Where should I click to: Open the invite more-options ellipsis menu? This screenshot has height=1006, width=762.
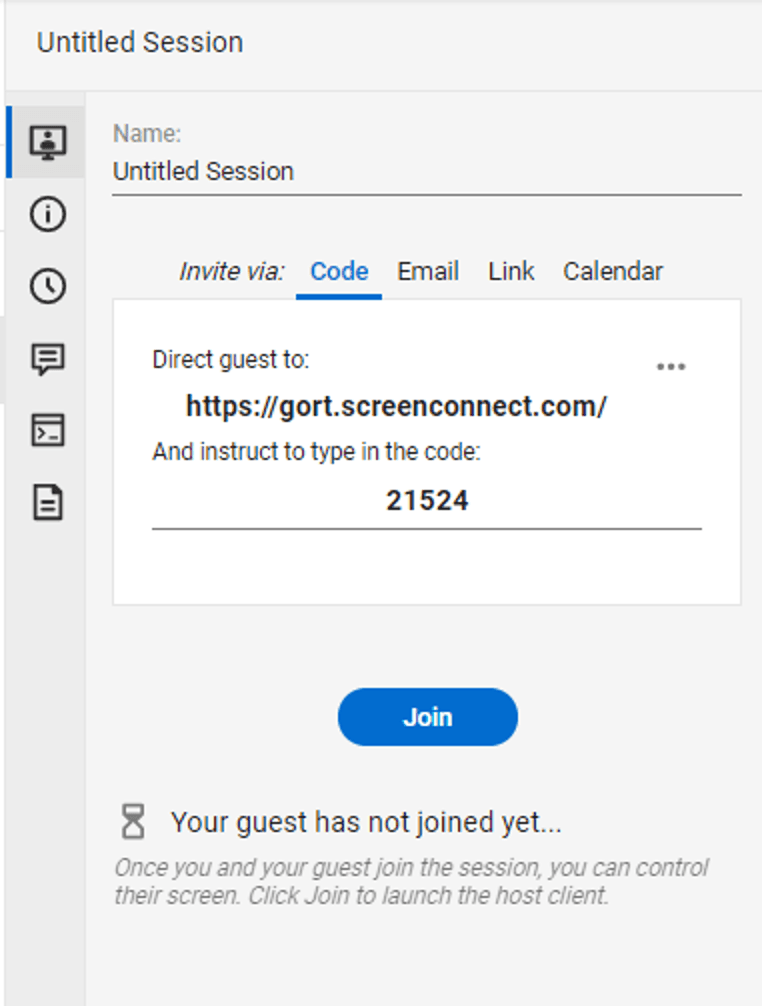point(671,366)
